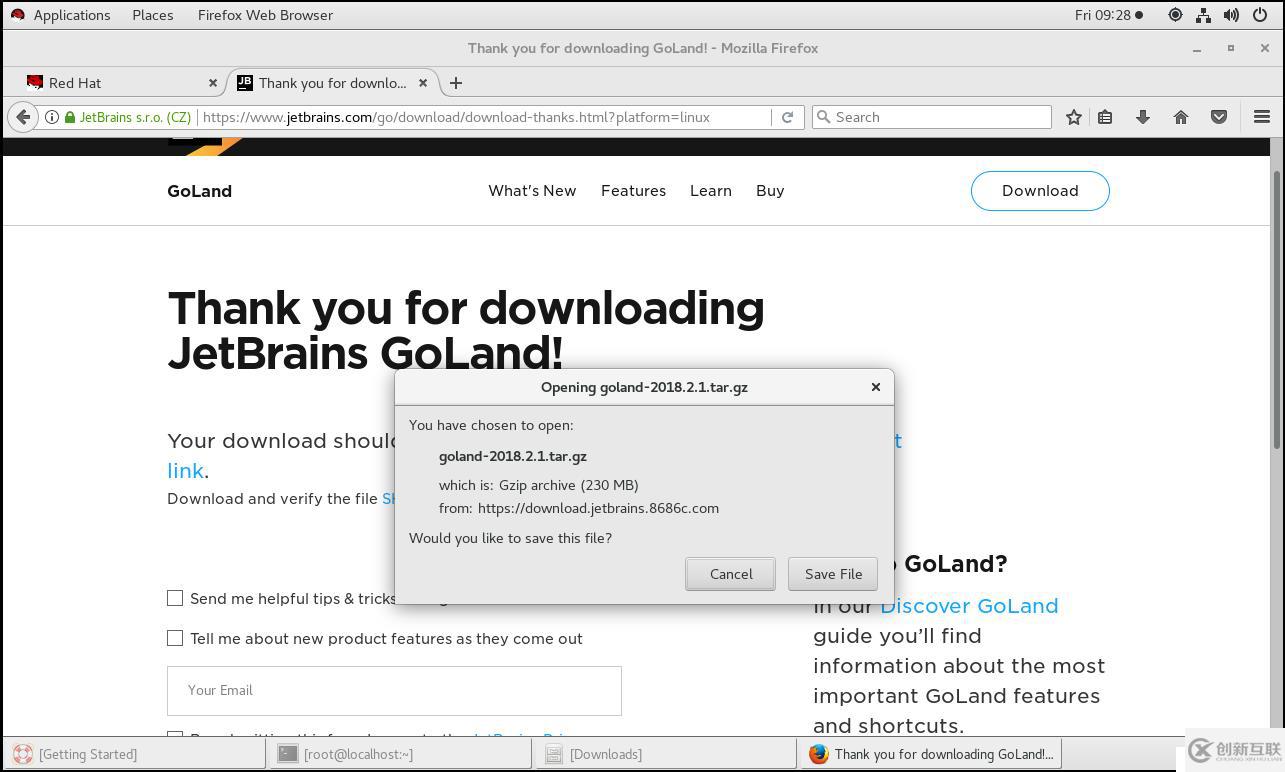Click the GoLand product name link
Image resolution: width=1285 pixels, height=772 pixels.
[199, 191]
